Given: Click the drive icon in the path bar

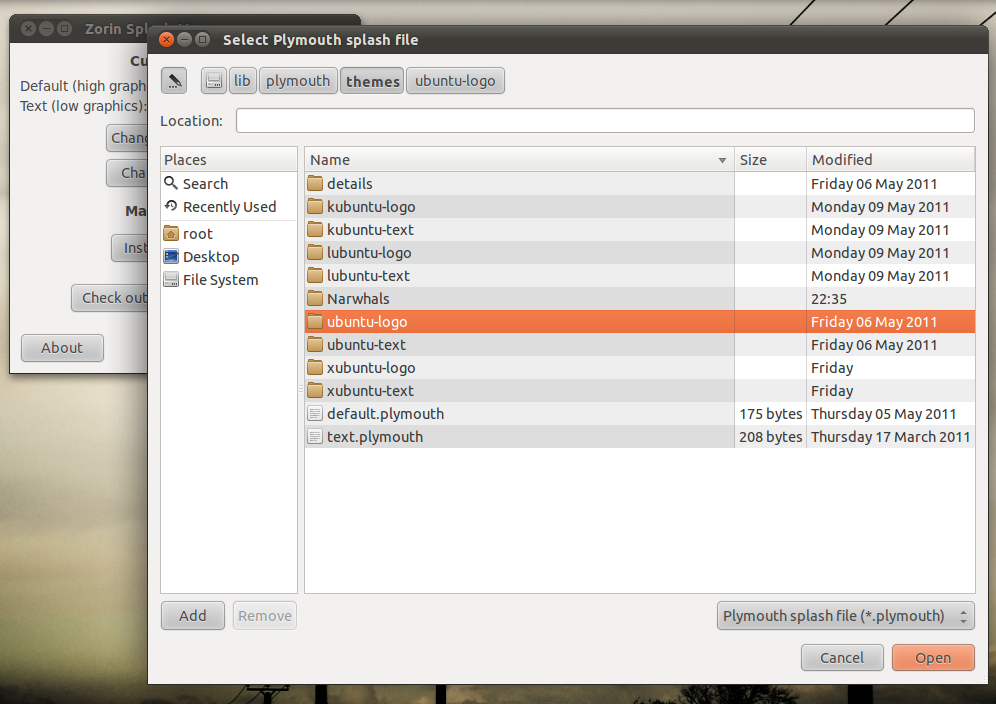Looking at the screenshot, I should (213, 80).
